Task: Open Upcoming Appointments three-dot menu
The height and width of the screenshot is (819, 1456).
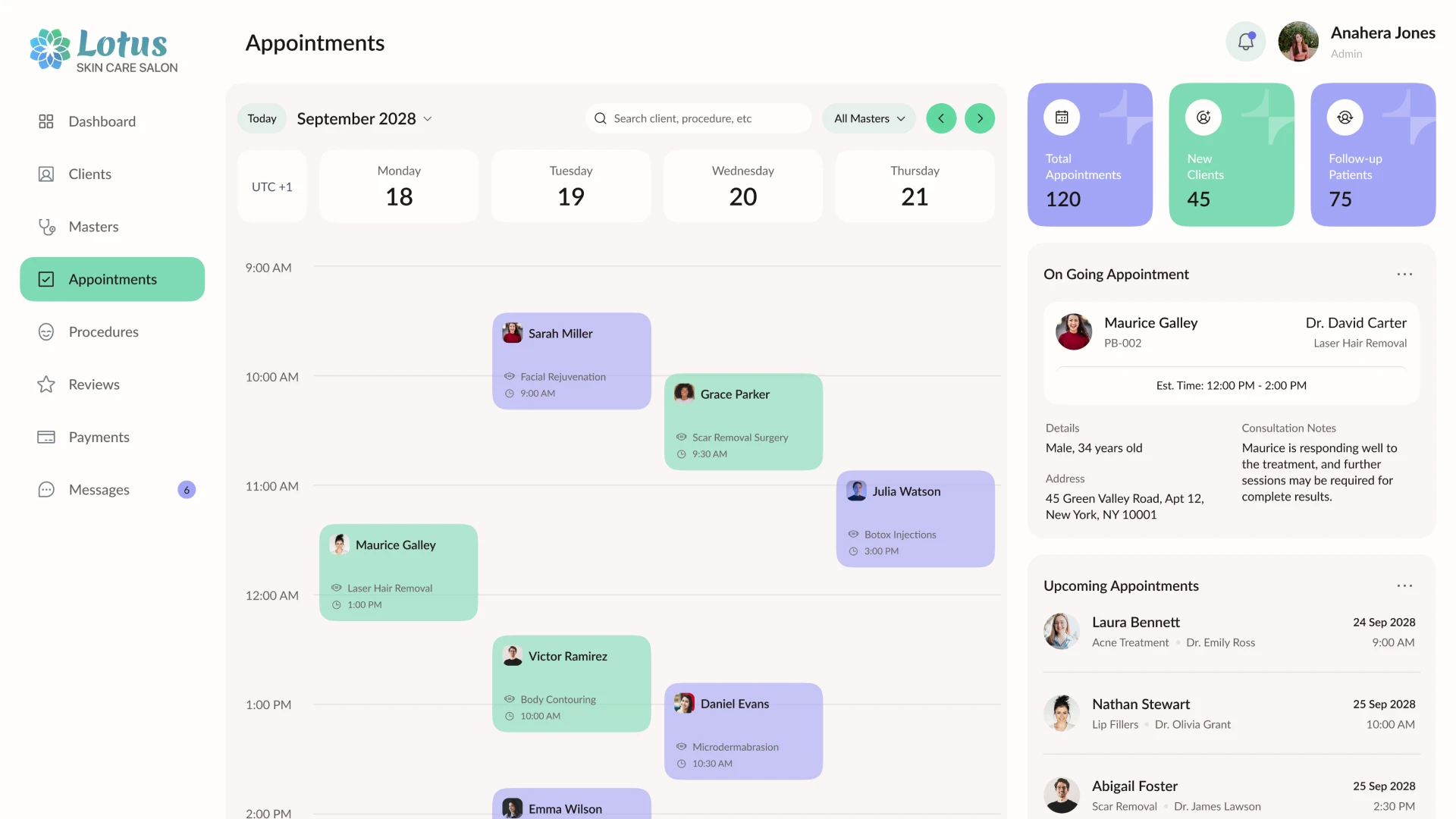Action: tap(1404, 586)
